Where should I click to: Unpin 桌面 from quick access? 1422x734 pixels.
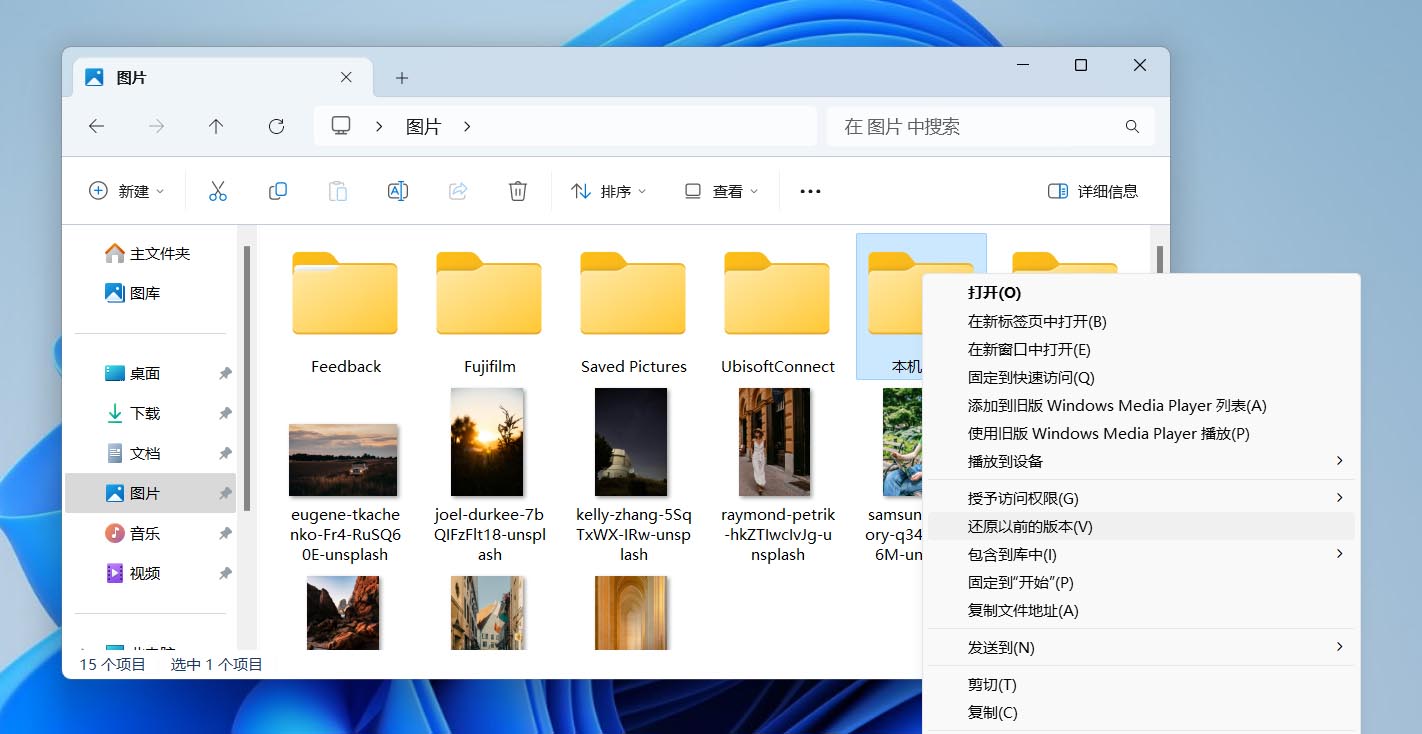click(225, 373)
